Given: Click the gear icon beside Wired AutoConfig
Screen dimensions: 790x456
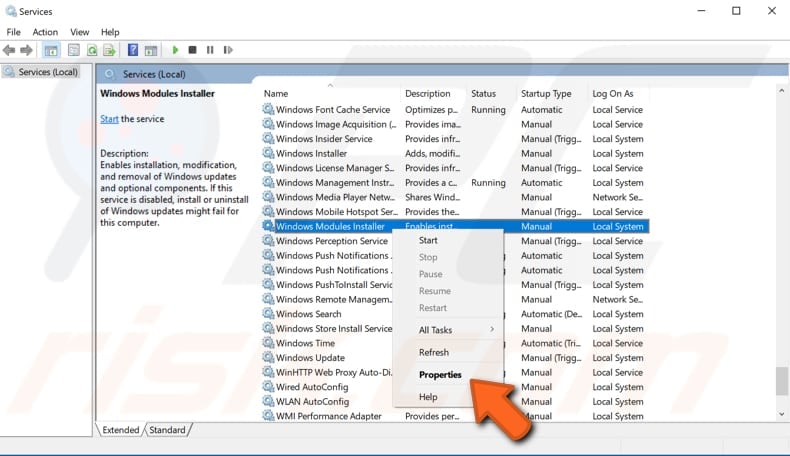Looking at the screenshot, I should 268,386.
